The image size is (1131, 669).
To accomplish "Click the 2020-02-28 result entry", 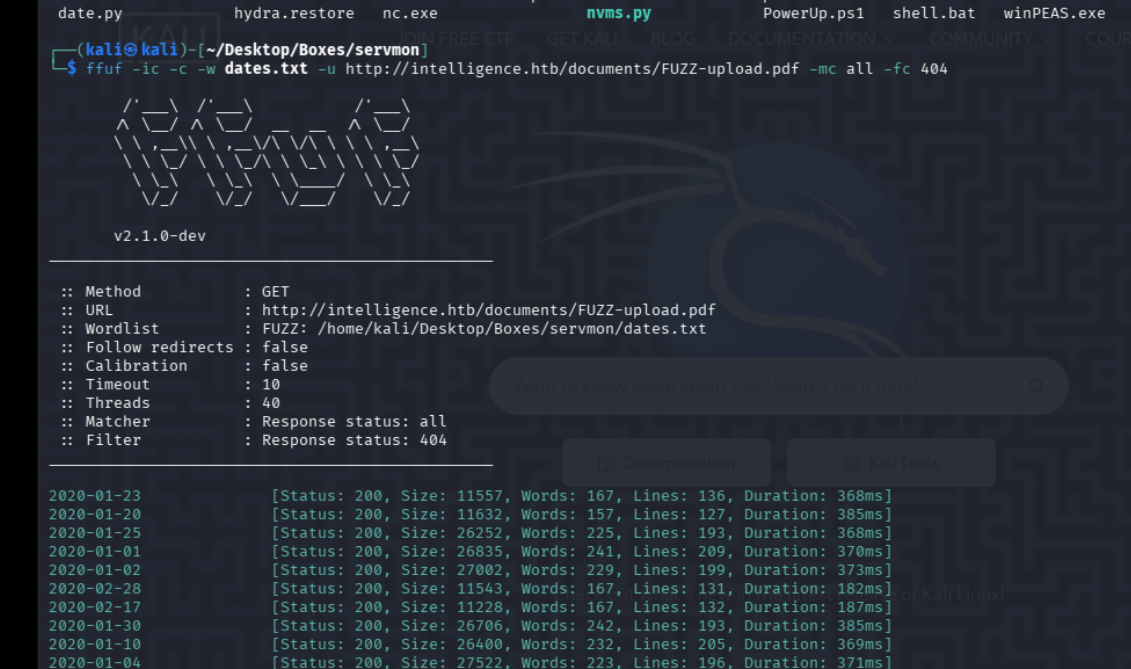I will pyautogui.click(x=95, y=589).
